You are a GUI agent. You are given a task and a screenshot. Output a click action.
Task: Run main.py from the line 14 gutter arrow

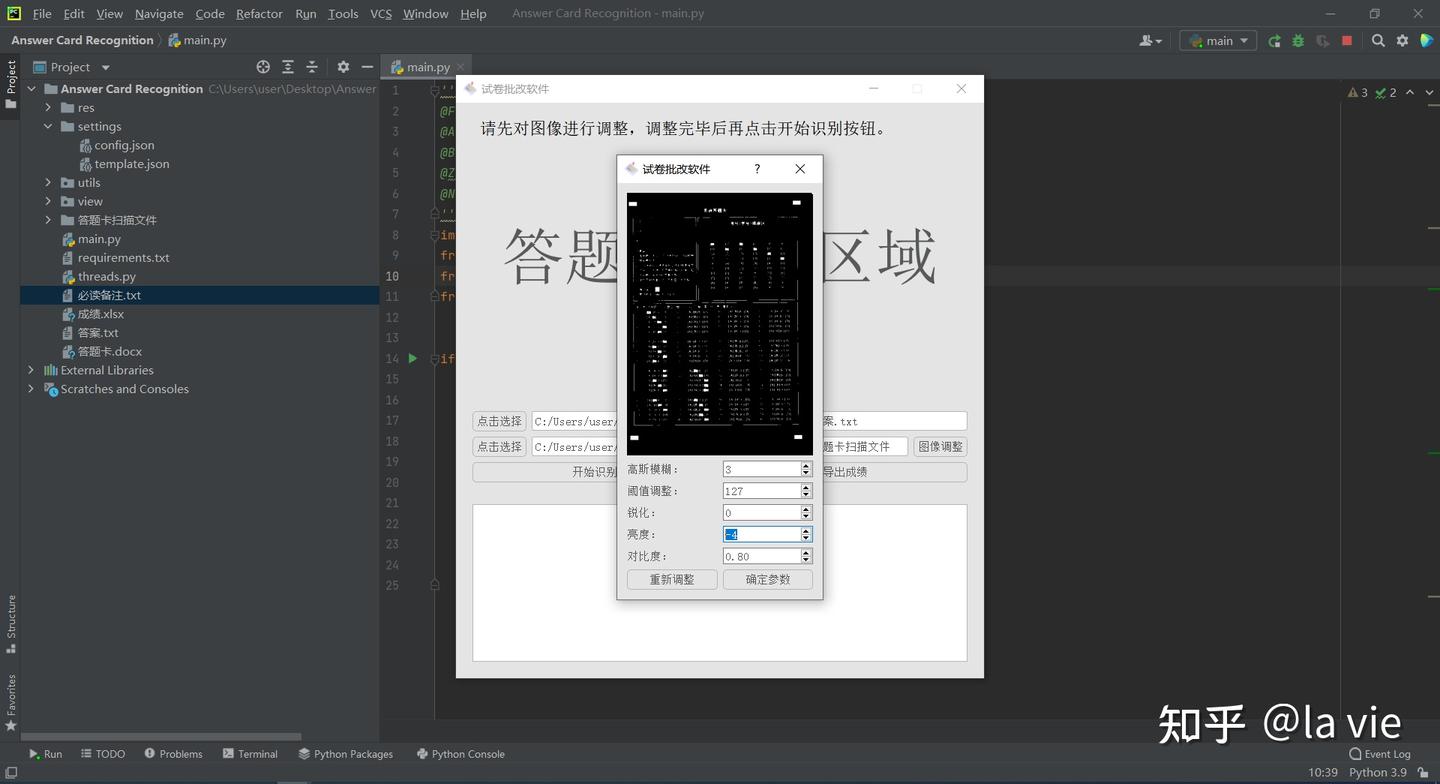tap(412, 358)
